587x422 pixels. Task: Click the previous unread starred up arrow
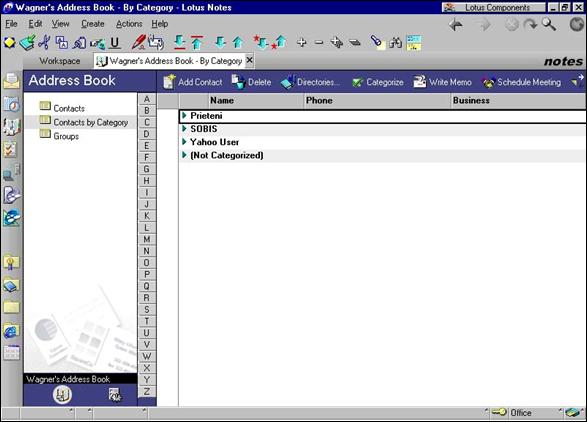tap(279, 42)
